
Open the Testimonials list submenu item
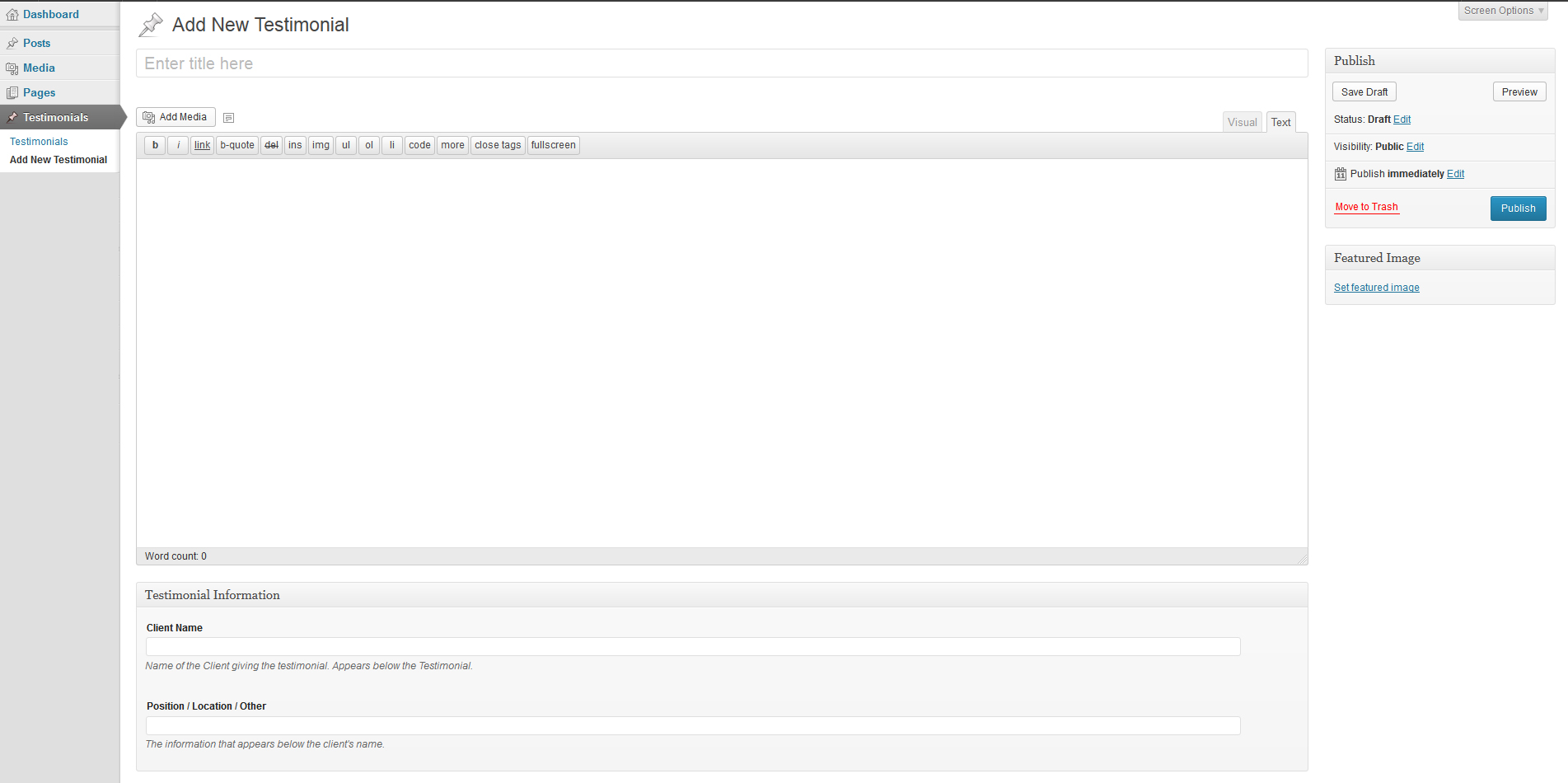pyautogui.click(x=39, y=142)
